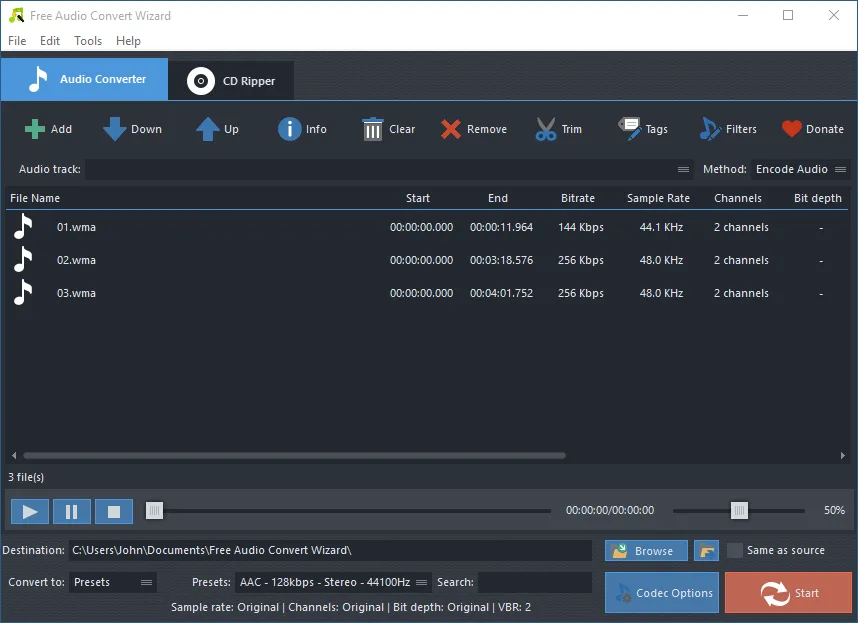
Task: Switch to the CD Ripper tab
Action: [230, 80]
